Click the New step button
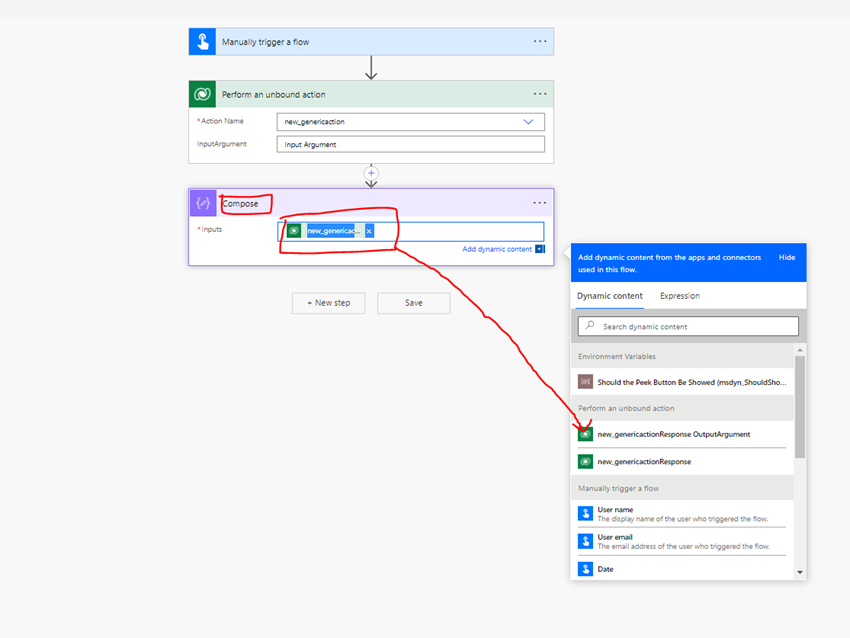 [328, 303]
